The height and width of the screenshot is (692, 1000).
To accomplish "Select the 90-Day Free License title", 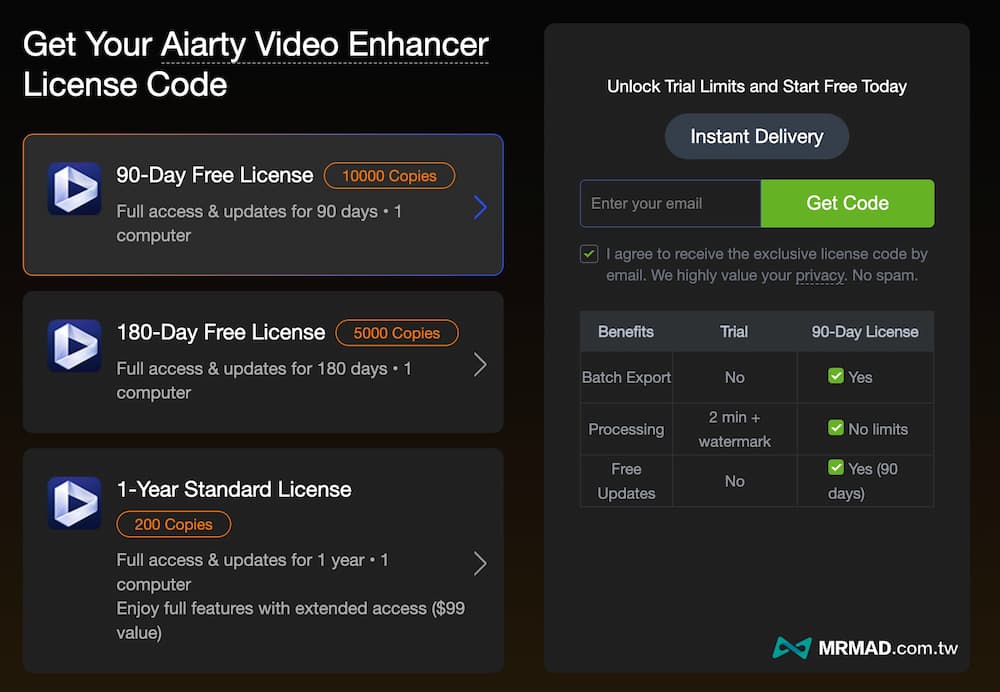I will tap(215, 175).
